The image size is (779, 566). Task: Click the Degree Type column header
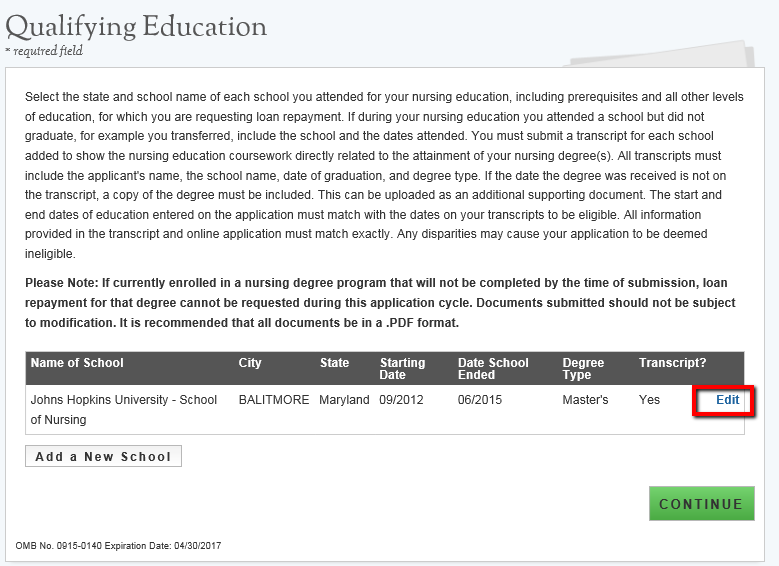coord(583,369)
